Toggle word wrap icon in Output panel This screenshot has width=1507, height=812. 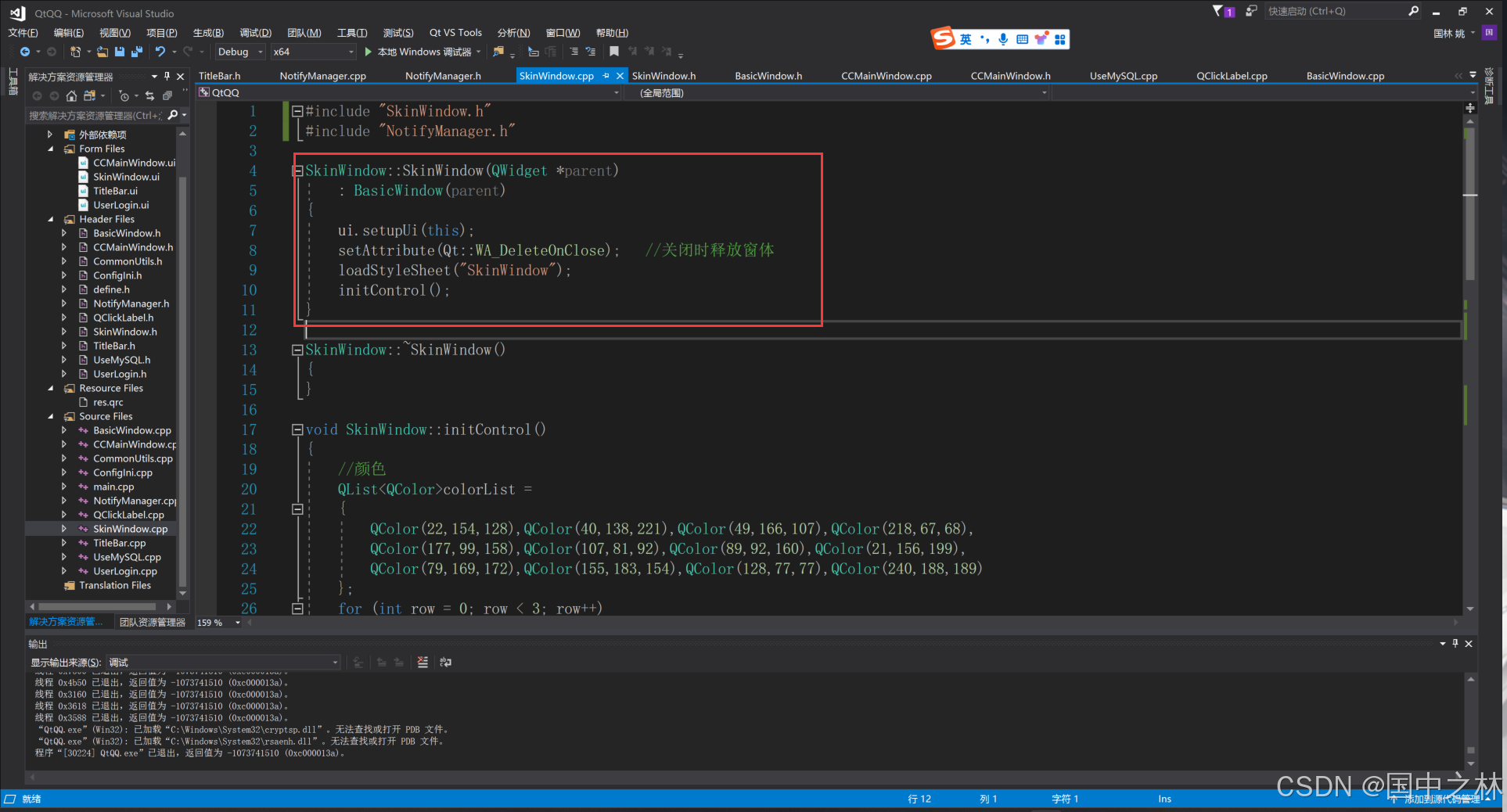coord(445,663)
